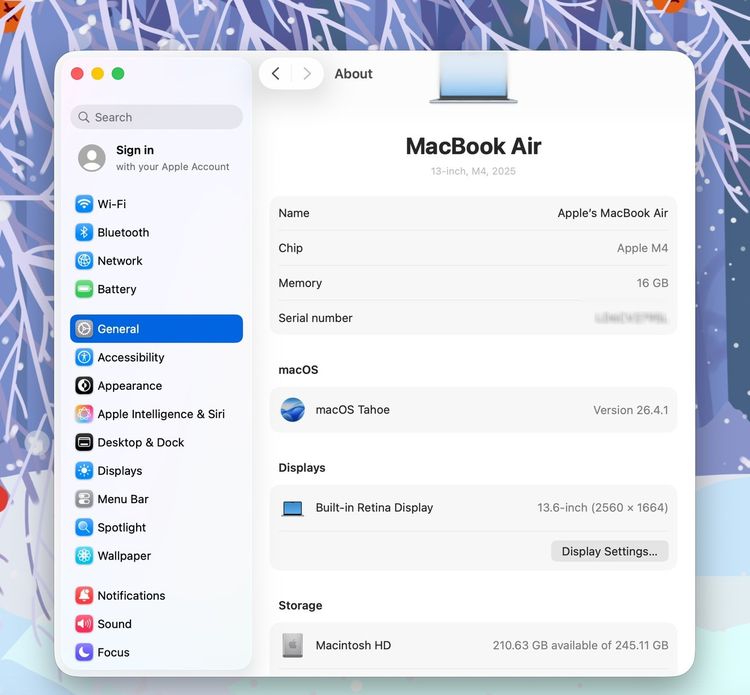Screen dimensions: 750x695
Task: Click the blurred serial number value
Action: [x=631, y=318]
